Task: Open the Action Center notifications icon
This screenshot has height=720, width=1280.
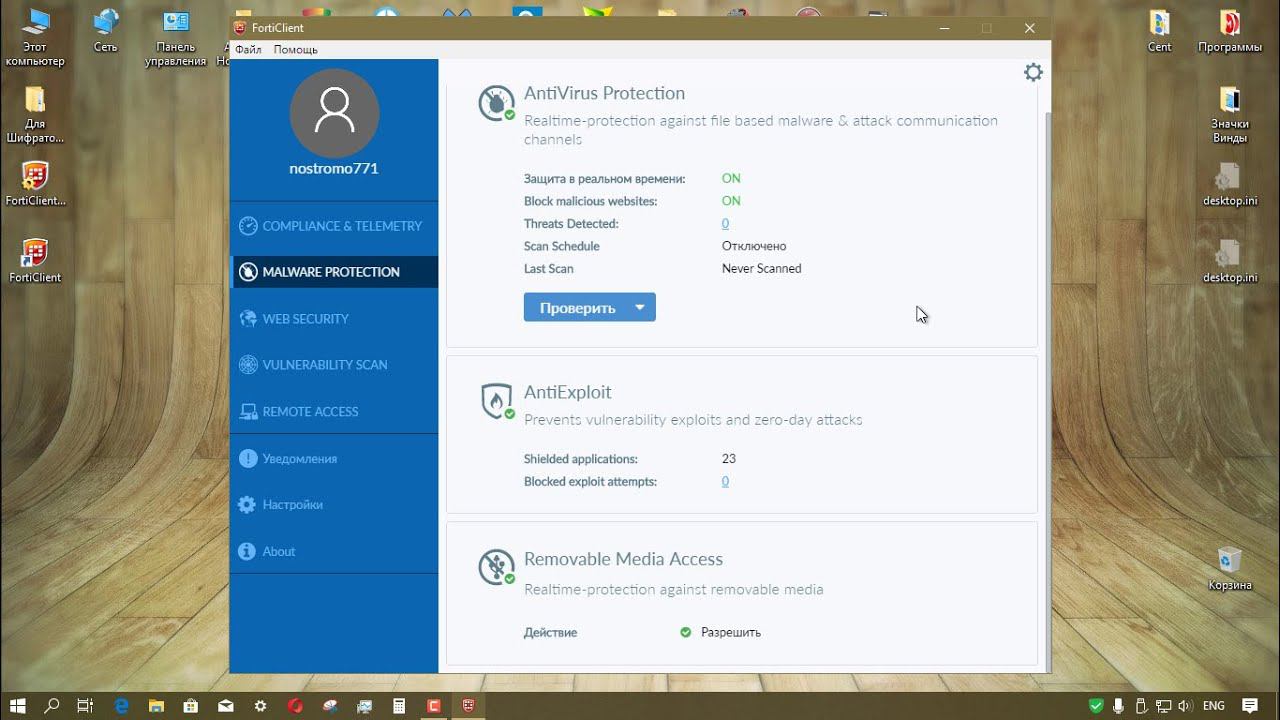Action: tap(1249, 705)
